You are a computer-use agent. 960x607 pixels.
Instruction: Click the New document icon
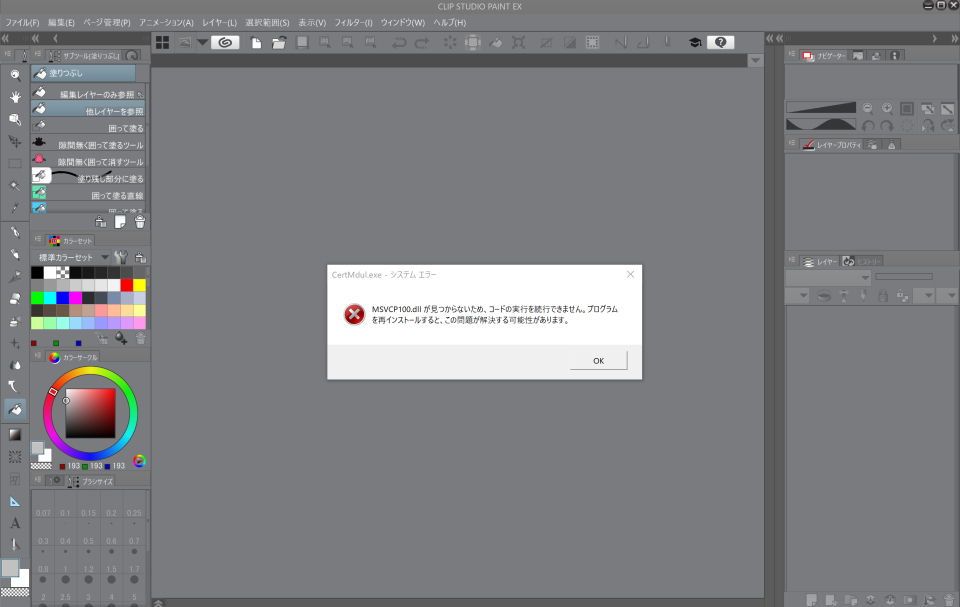click(x=257, y=42)
